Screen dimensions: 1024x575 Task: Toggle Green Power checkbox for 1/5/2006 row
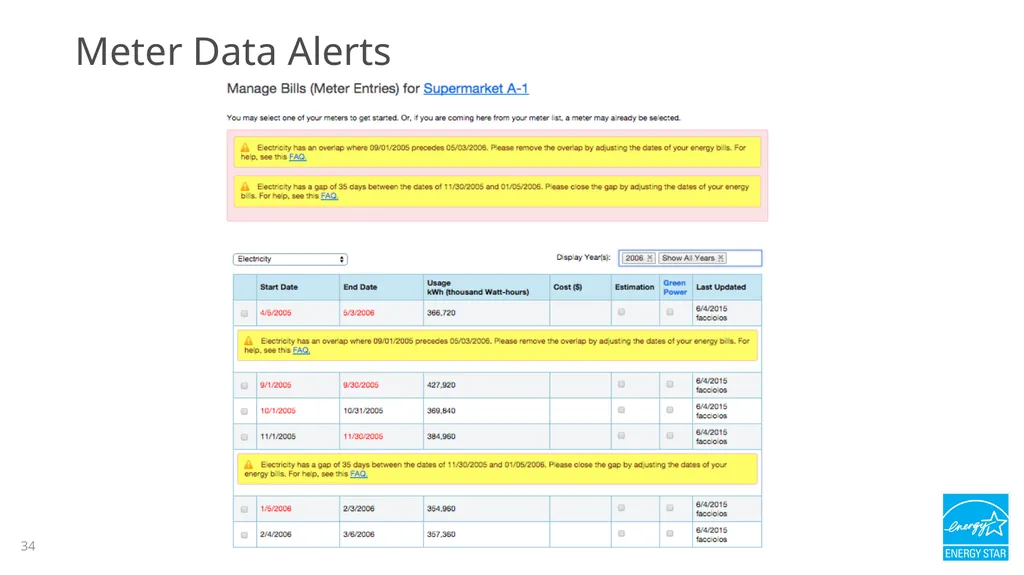pyautogui.click(x=669, y=508)
